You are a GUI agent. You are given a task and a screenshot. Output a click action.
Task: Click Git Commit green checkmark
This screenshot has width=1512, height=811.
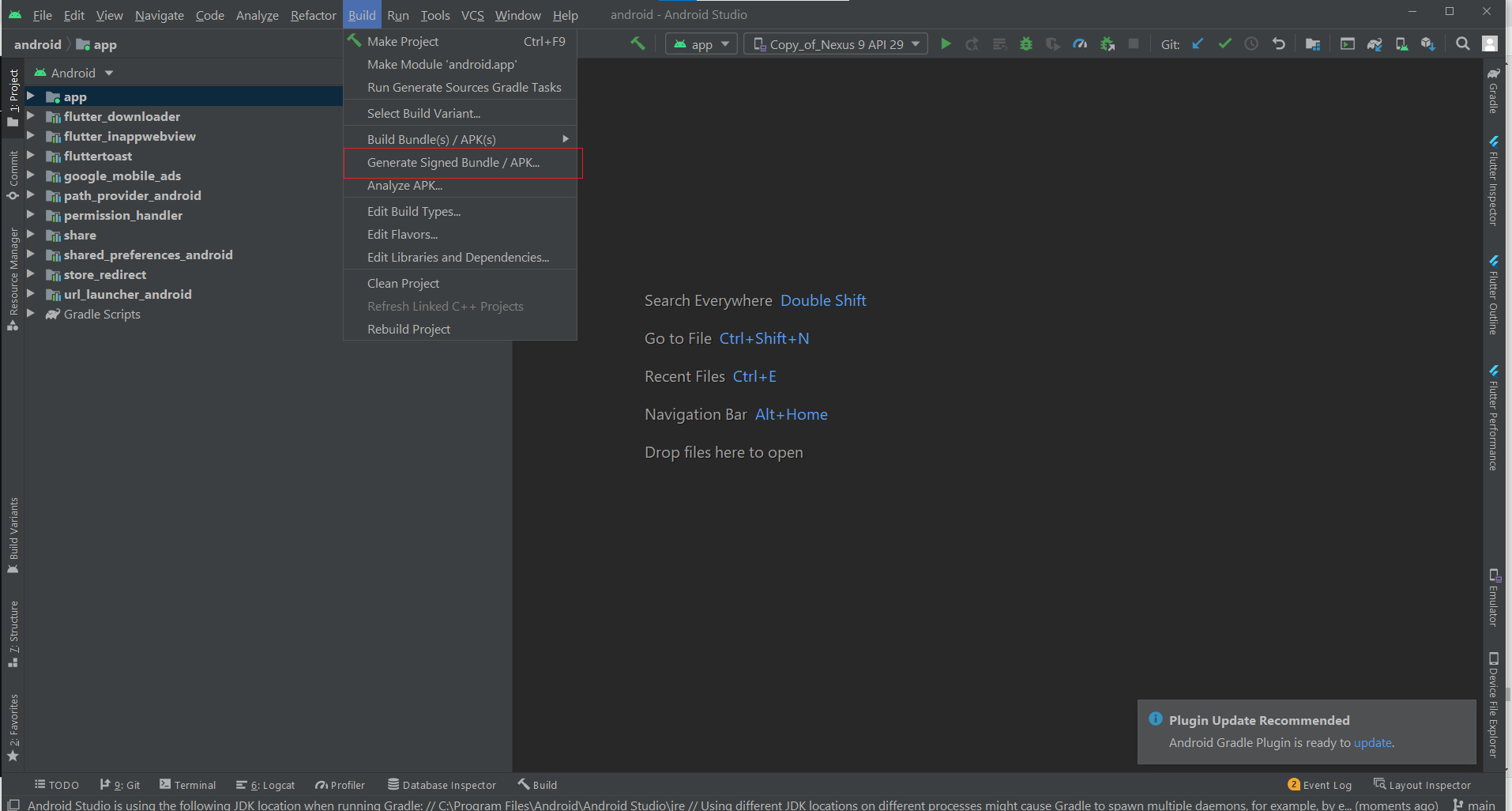pyautogui.click(x=1224, y=44)
